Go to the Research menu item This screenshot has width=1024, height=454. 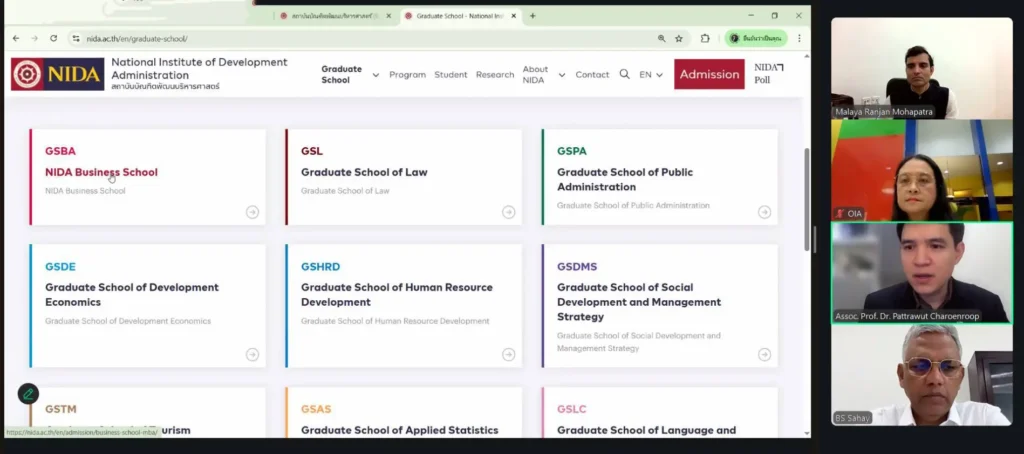(x=494, y=75)
